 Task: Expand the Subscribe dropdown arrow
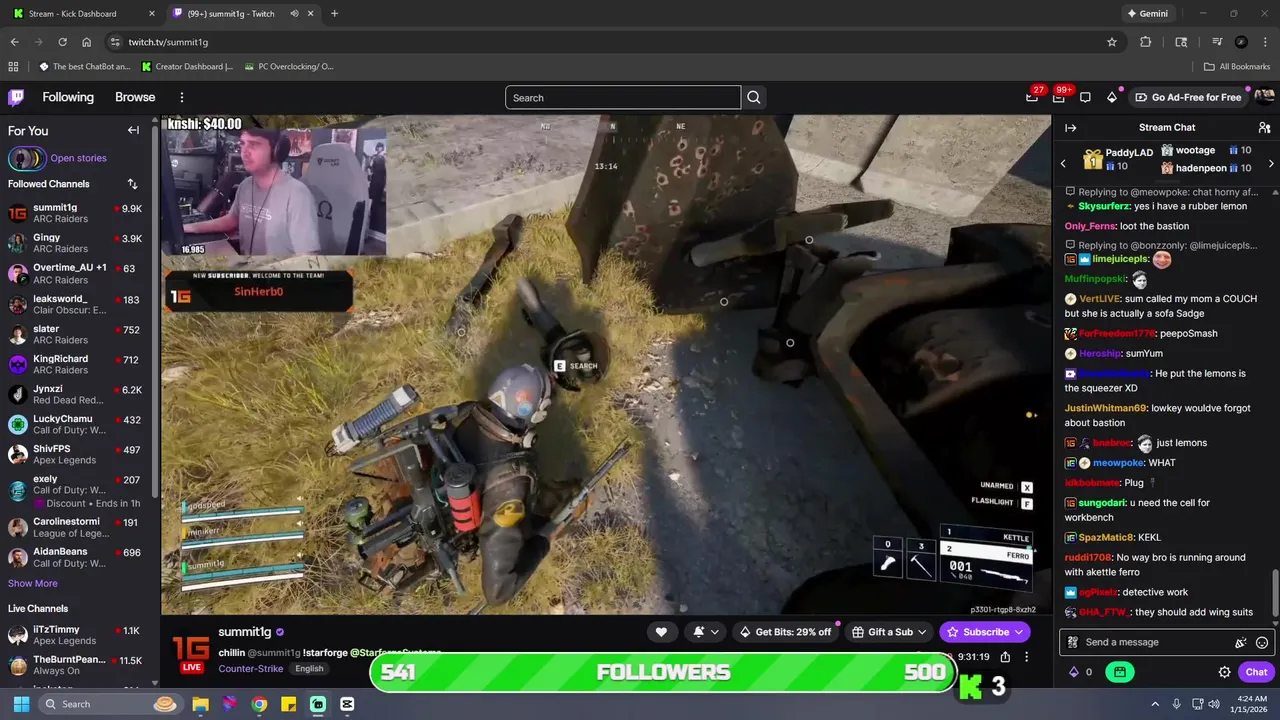[x=1019, y=632]
